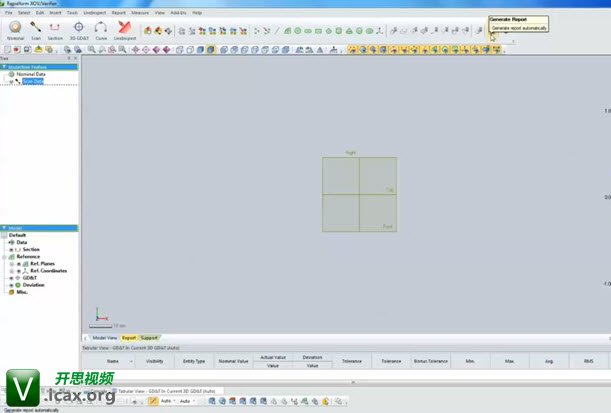Click the Nominal Data tree icon
The width and height of the screenshot is (611, 413).
pyautogui.click(x=11, y=74)
